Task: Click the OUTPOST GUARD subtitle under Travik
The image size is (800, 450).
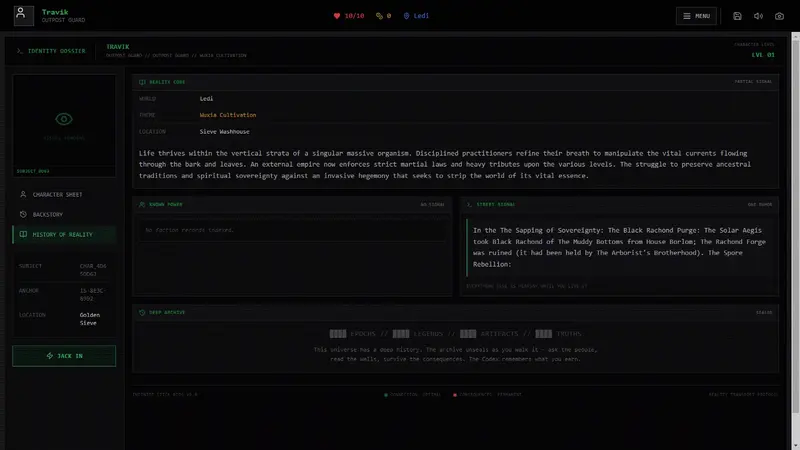Action: click(x=63, y=20)
